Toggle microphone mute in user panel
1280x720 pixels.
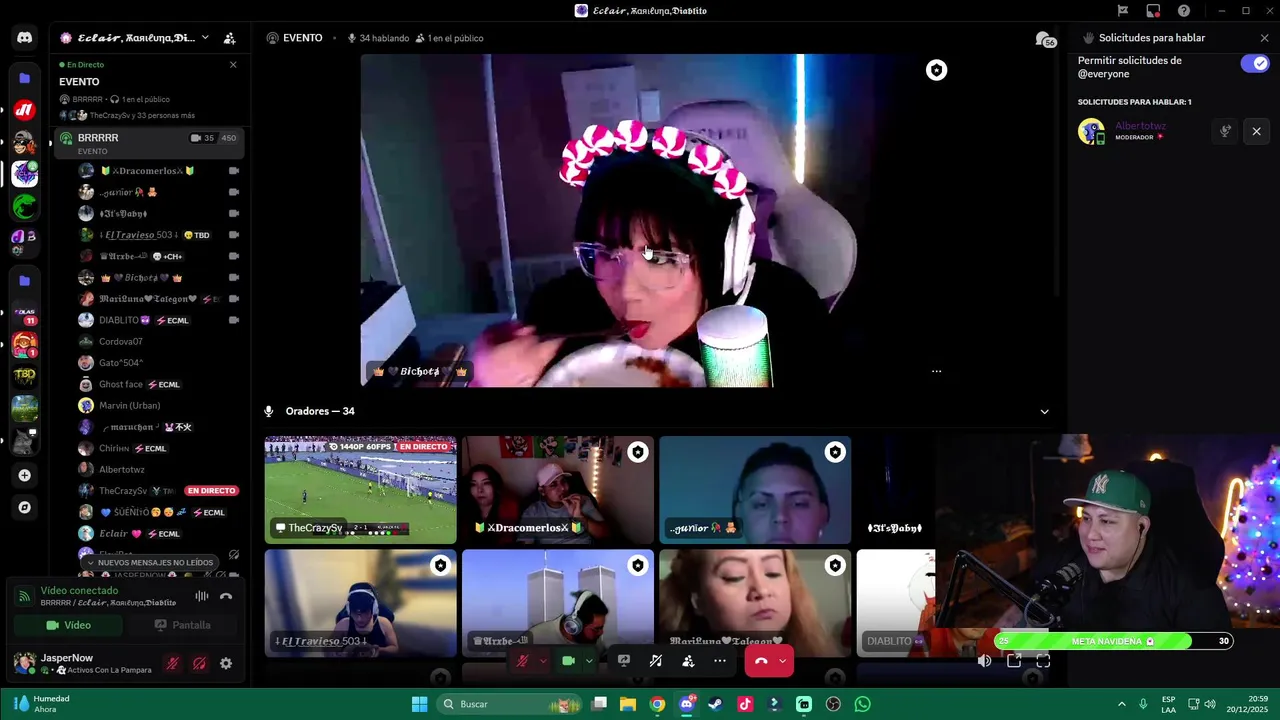[x=173, y=663]
